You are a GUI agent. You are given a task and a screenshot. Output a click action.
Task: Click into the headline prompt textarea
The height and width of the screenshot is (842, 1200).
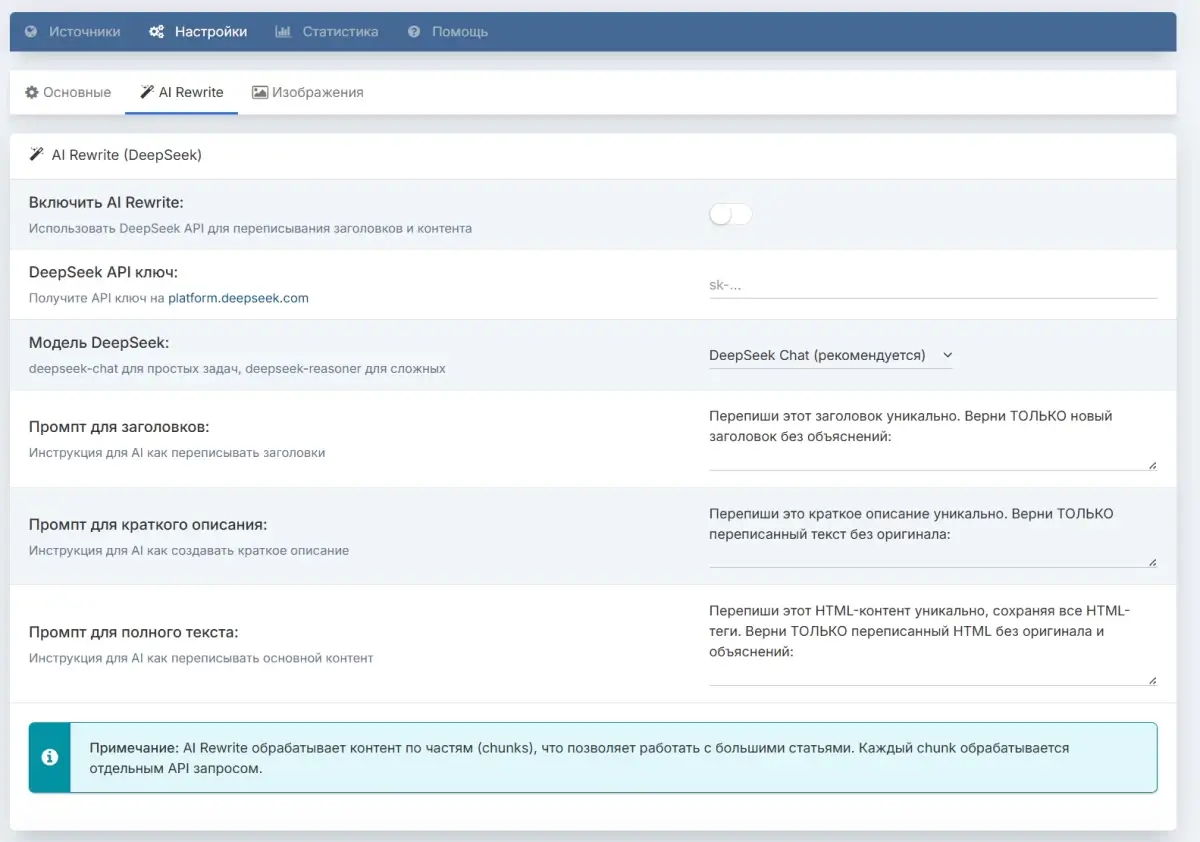[932, 436]
